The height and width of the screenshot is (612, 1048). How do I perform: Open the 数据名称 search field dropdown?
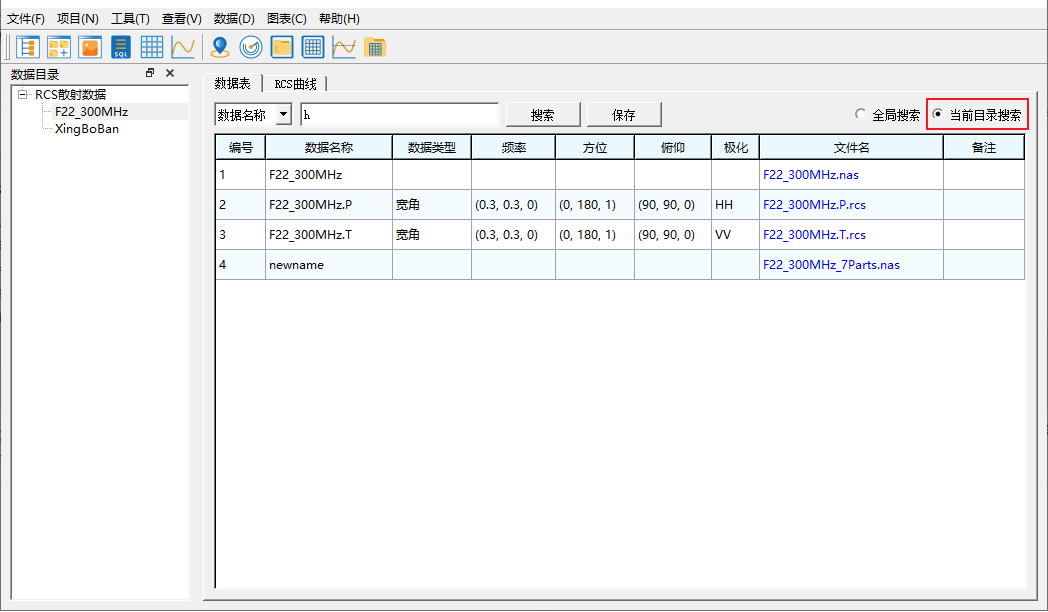click(284, 114)
